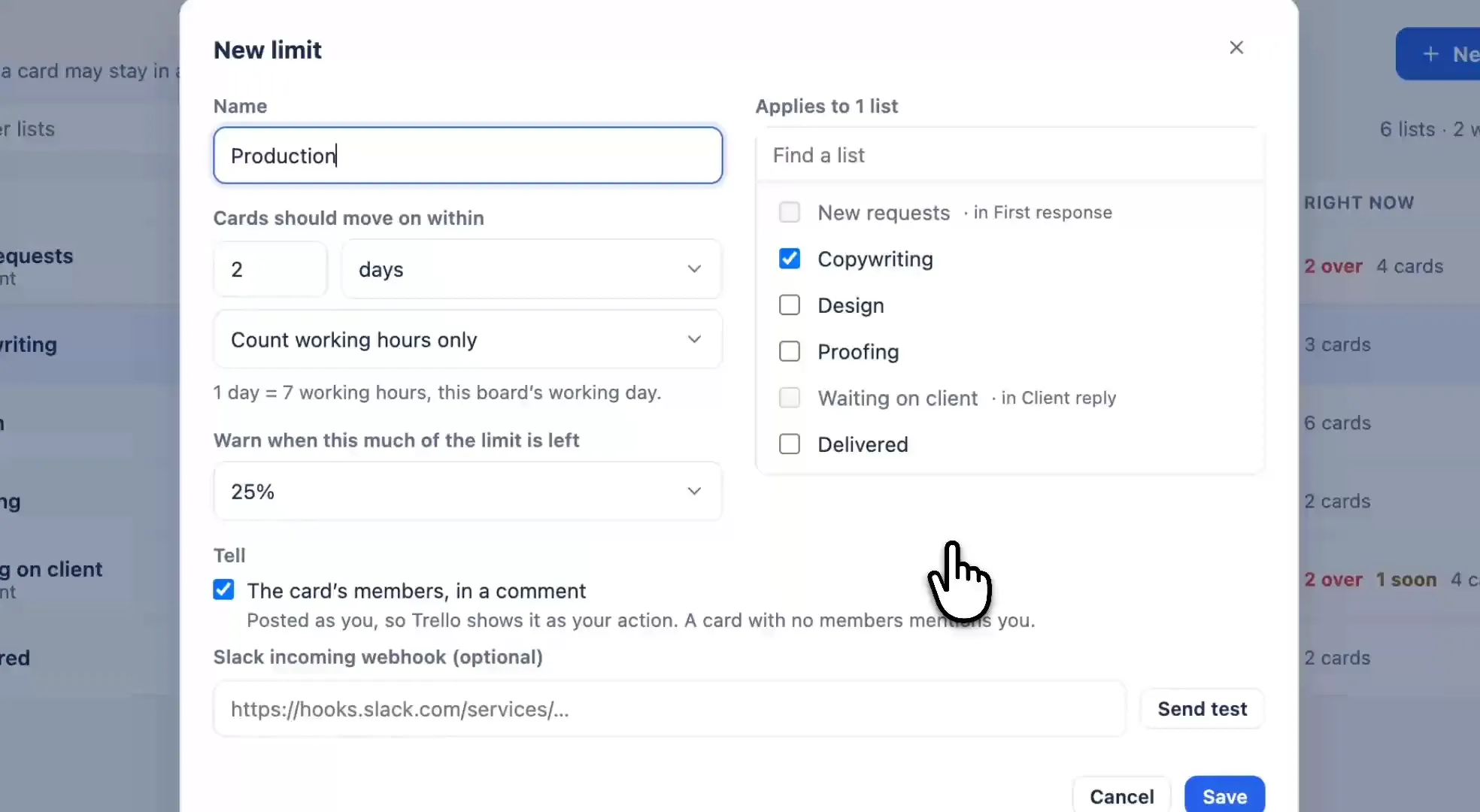
Task: Toggle the Waiting on client checkbox
Action: (790, 398)
